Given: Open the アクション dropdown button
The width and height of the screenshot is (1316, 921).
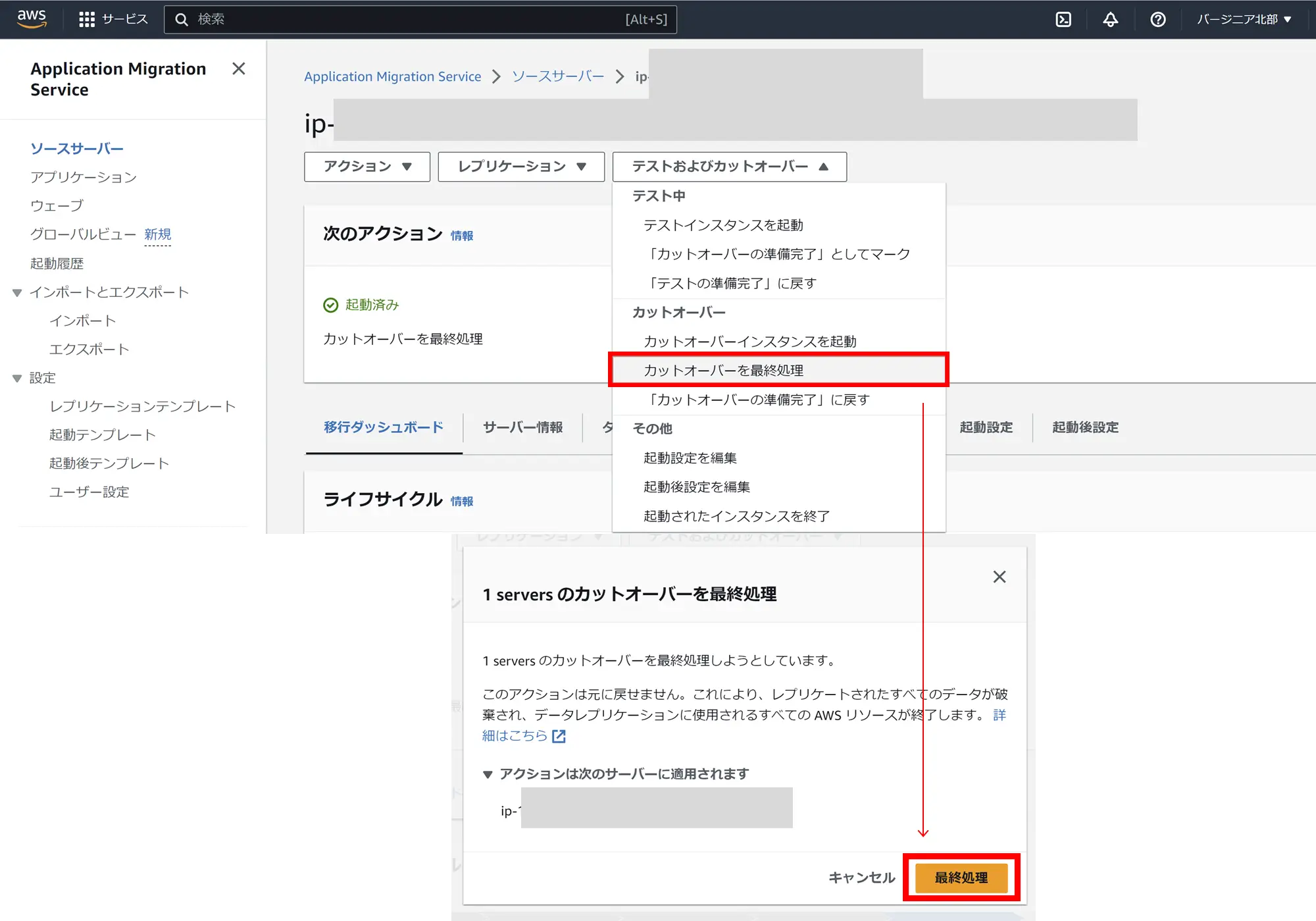Looking at the screenshot, I should (x=367, y=167).
